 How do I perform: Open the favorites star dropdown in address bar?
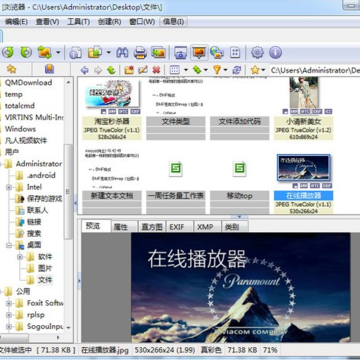click(x=263, y=70)
